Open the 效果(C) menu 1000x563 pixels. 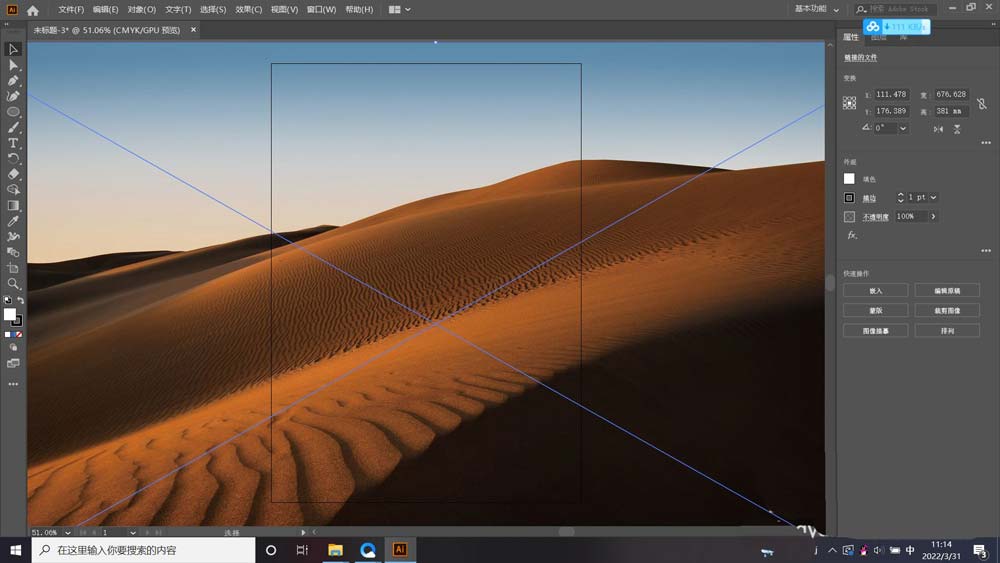(x=249, y=10)
